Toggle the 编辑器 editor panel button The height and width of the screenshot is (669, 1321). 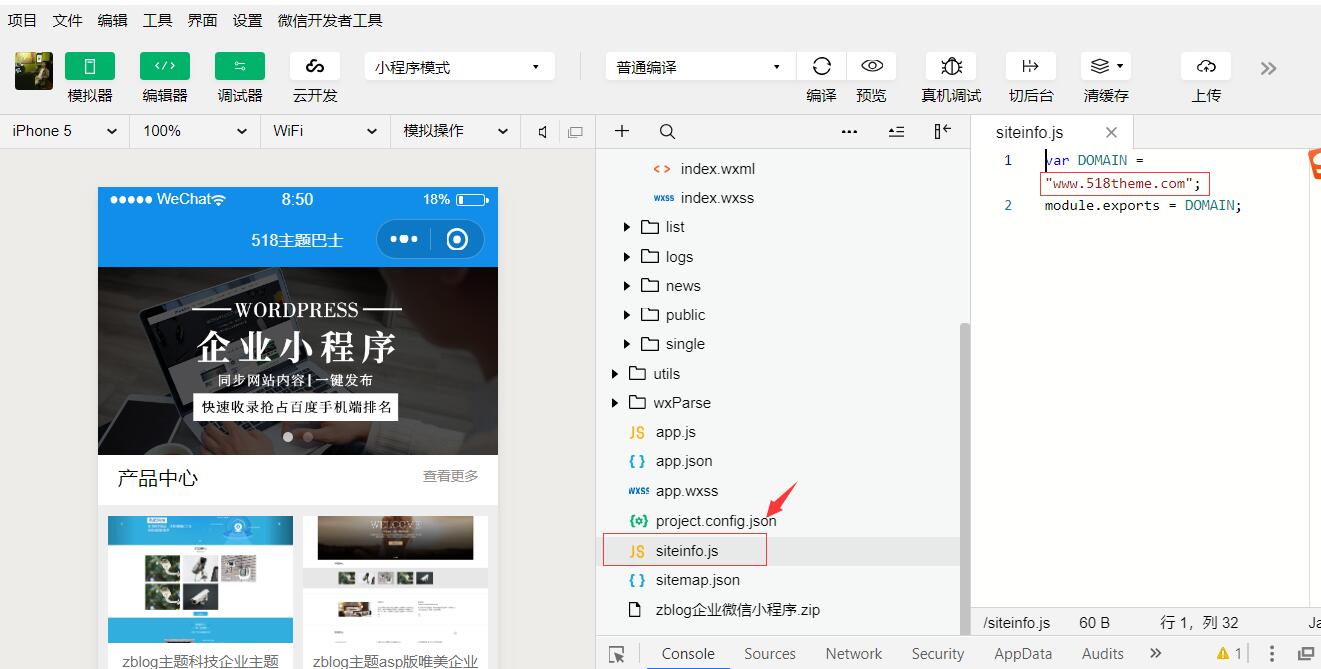pos(165,66)
